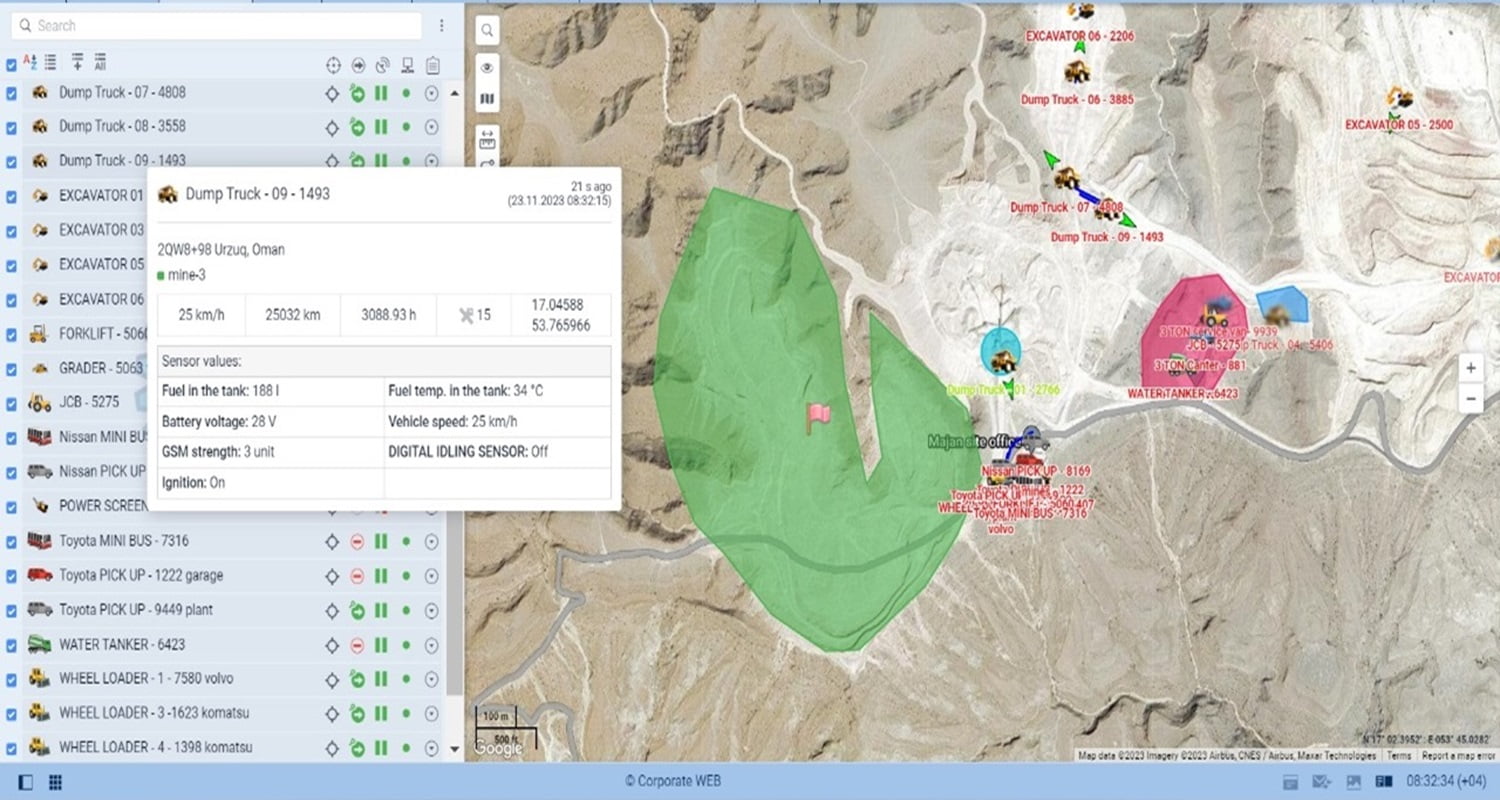Expand the options menu for WHEEL LOADER - 4 - 1398
The image size is (1500, 800).
[431, 748]
